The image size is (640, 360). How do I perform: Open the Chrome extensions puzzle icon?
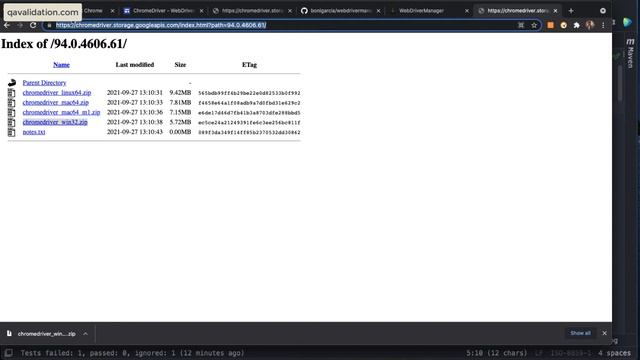click(x=576, y=25)
